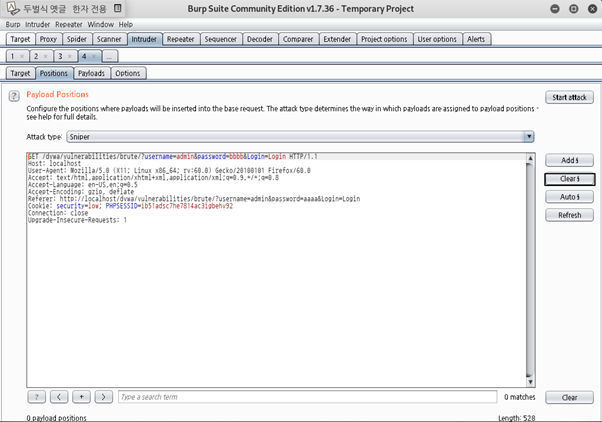Close Intruder attack tab 1
This screenshot has width=602, height=422.
tap(22, 56)
